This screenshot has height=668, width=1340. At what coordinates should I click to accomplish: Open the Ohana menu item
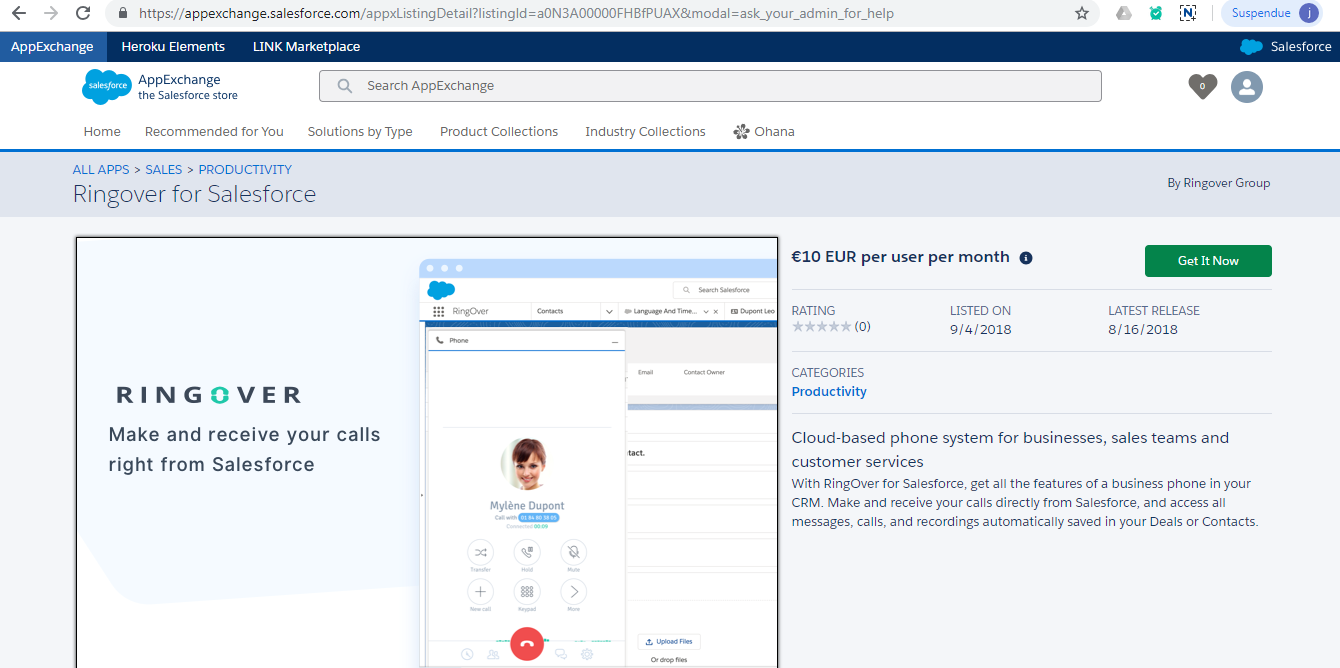click(764, 132)
